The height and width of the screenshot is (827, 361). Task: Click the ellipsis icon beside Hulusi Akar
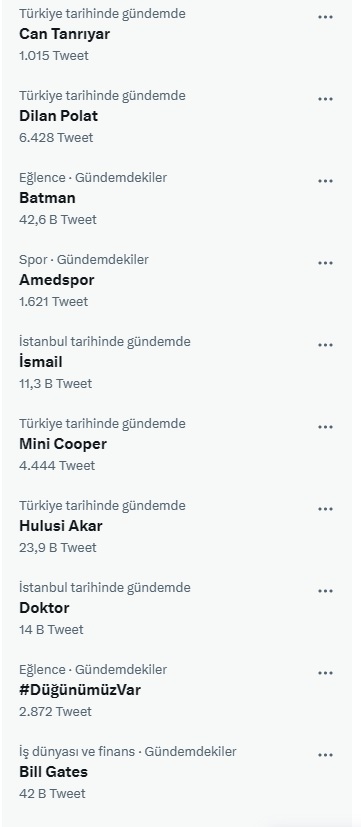(325, 509)
